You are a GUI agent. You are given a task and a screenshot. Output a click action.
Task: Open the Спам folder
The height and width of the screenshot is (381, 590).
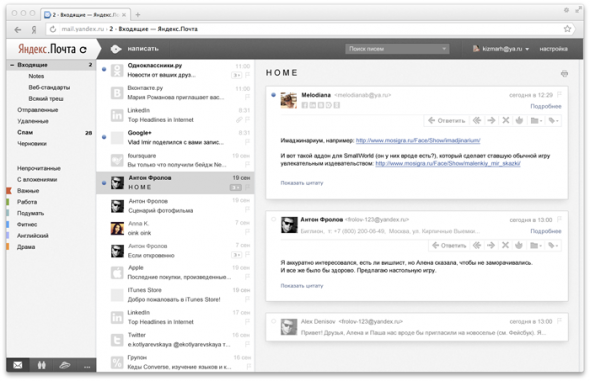coord(25,132)
